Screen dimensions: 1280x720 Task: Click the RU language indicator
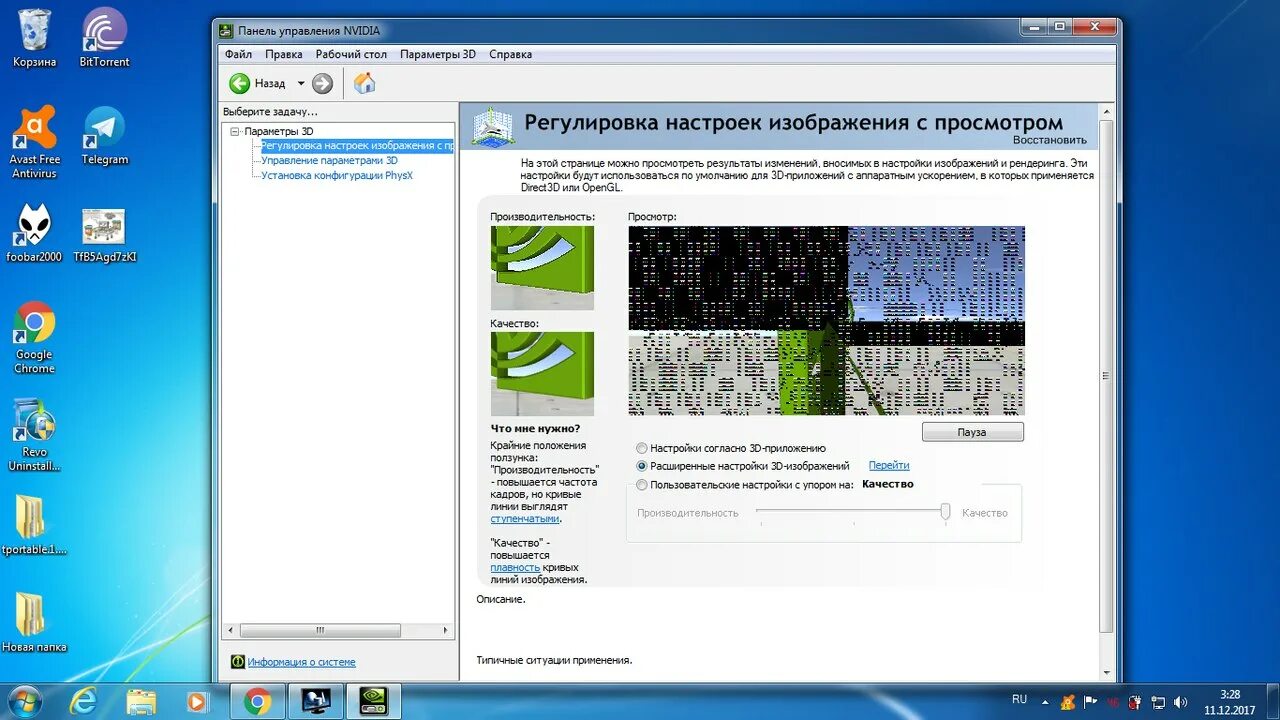click(1019, 700)
